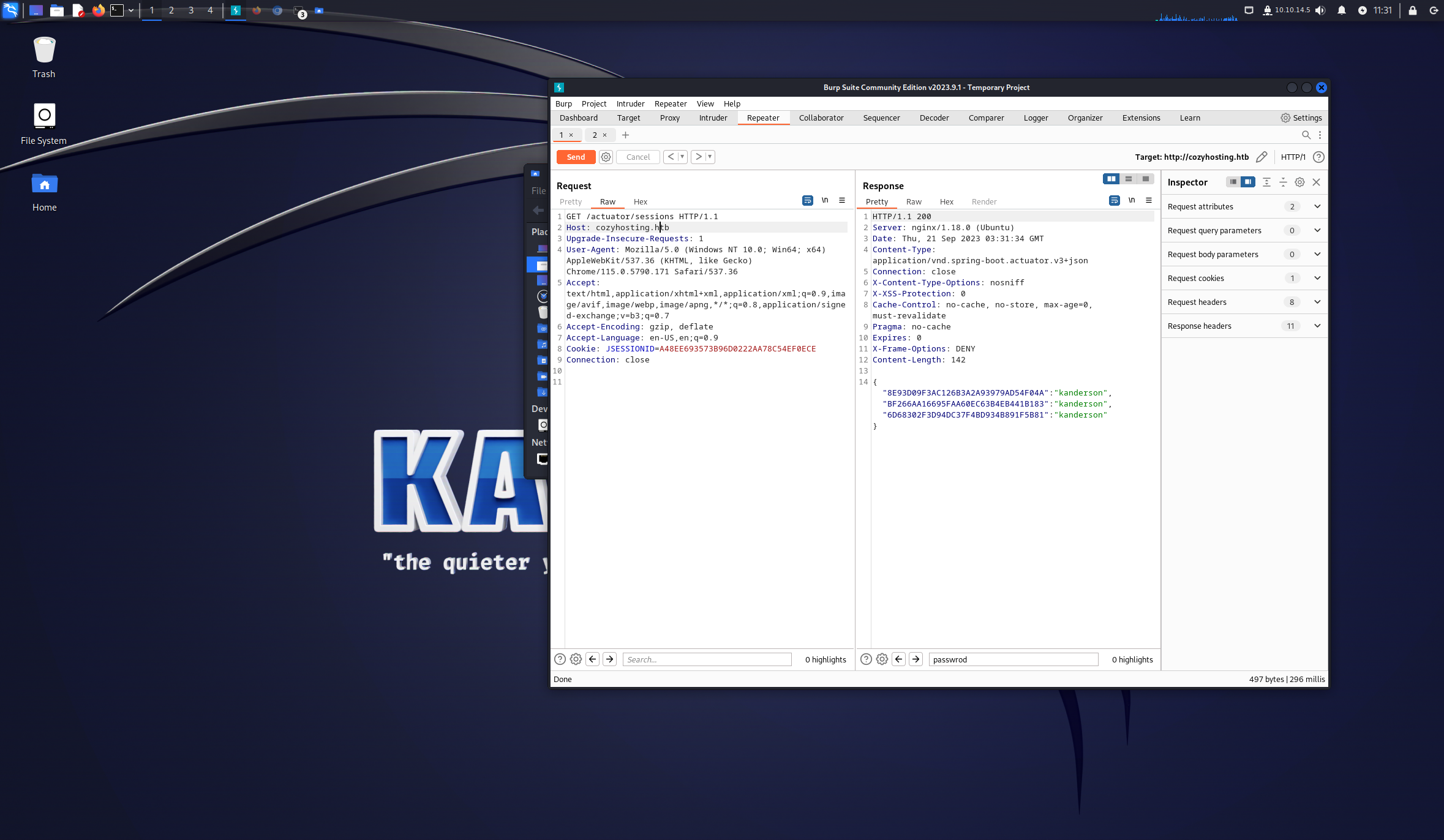Dock Inspector to the left
Image resolution: width=1444 pixels, height=840 pixels.
1233,182
